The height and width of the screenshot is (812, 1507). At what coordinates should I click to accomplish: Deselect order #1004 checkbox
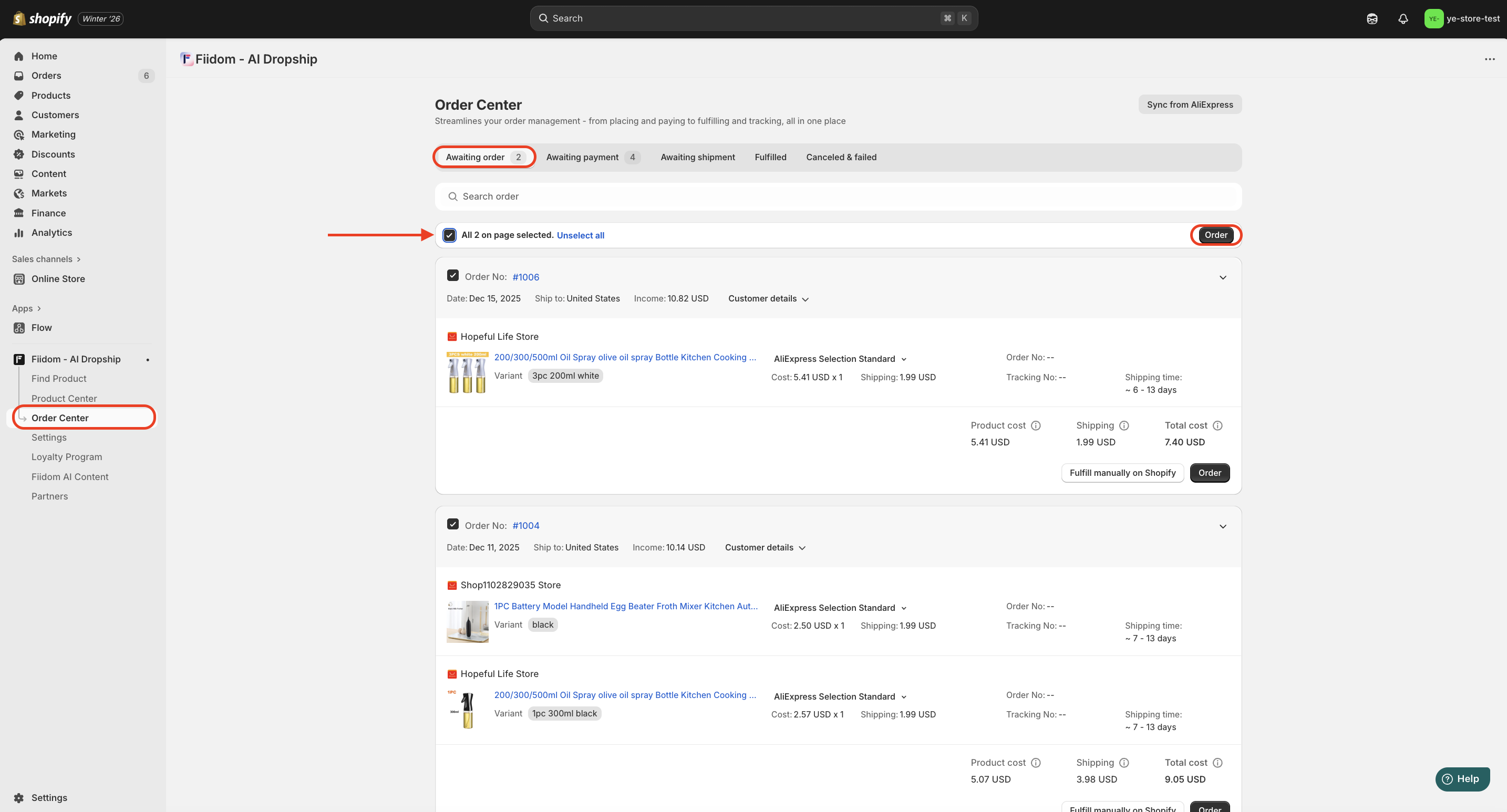tap(453, 524)
